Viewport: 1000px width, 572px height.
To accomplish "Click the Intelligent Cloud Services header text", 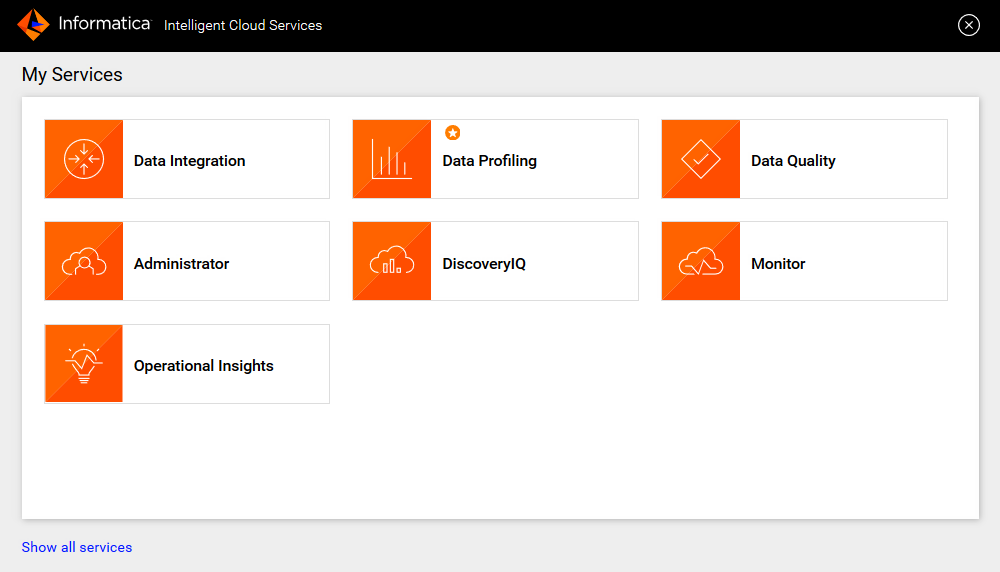I will pos(243,26).
